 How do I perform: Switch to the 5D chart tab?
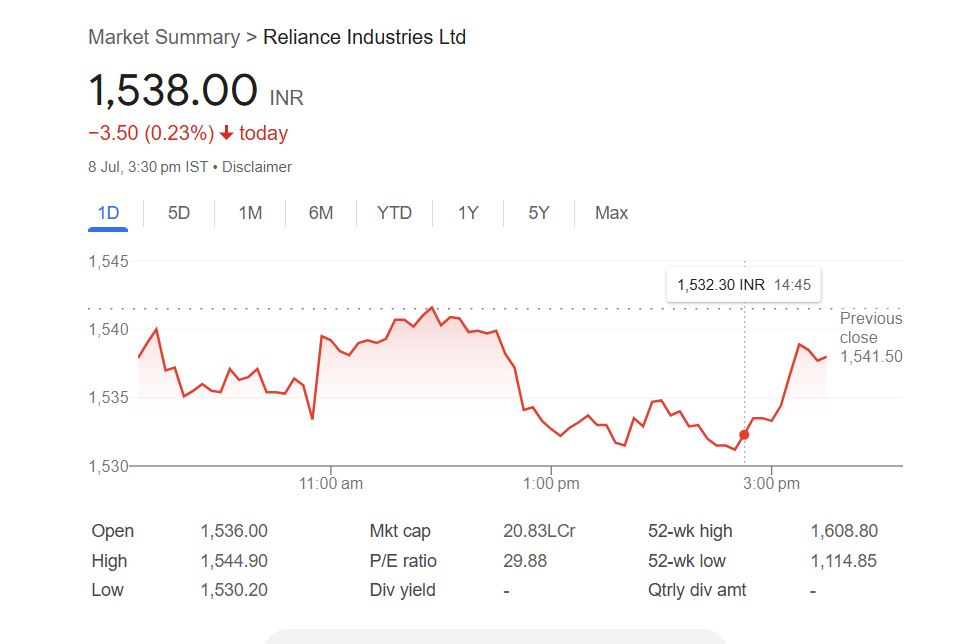point(179,213)
